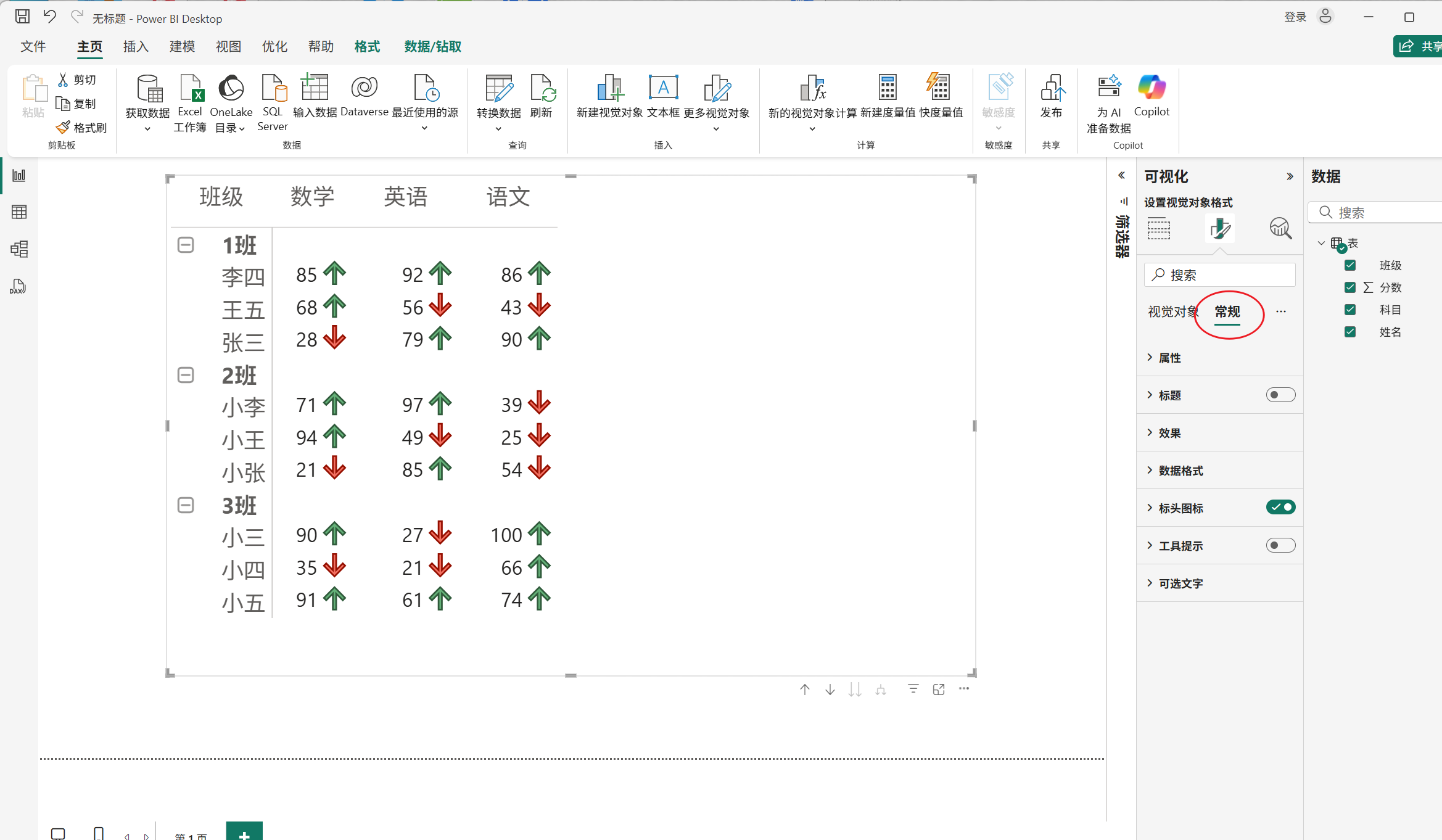Open the DAX query view sidebar icon
Viewport: 1442px width, 840px height.
[x=18, y=287]
